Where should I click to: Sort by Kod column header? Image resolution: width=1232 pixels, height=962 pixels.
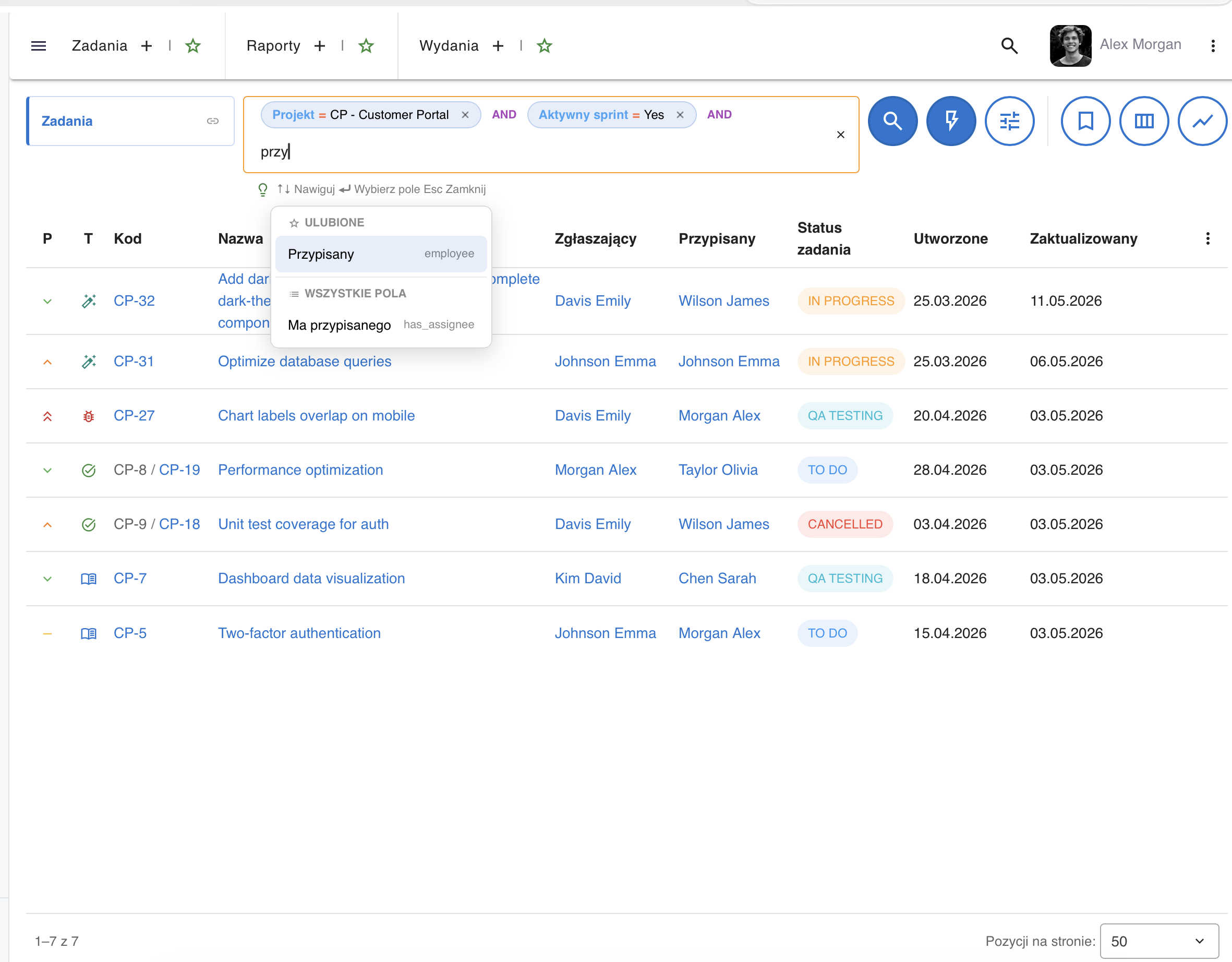point(127,238)
